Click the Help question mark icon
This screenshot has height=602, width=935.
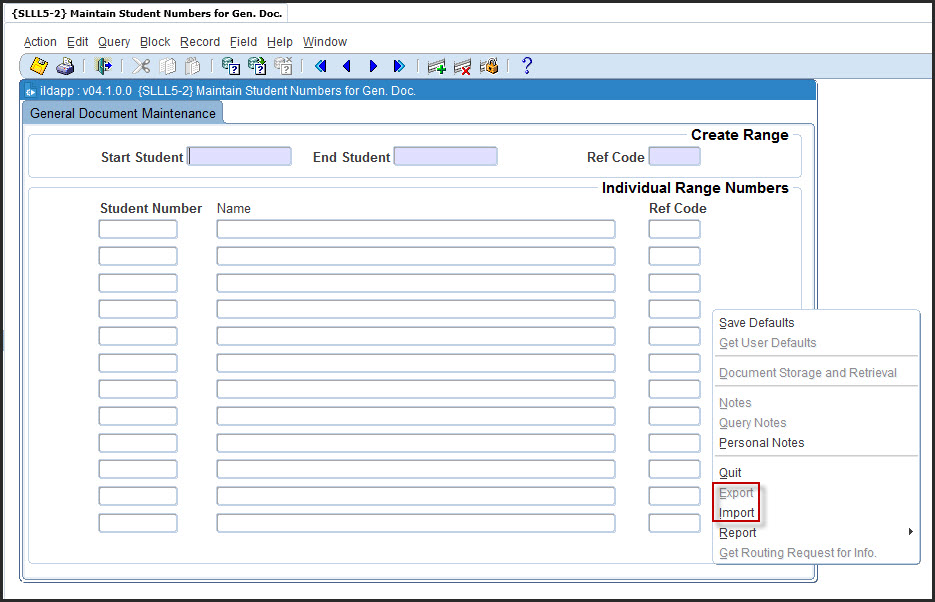coord(527,66)
